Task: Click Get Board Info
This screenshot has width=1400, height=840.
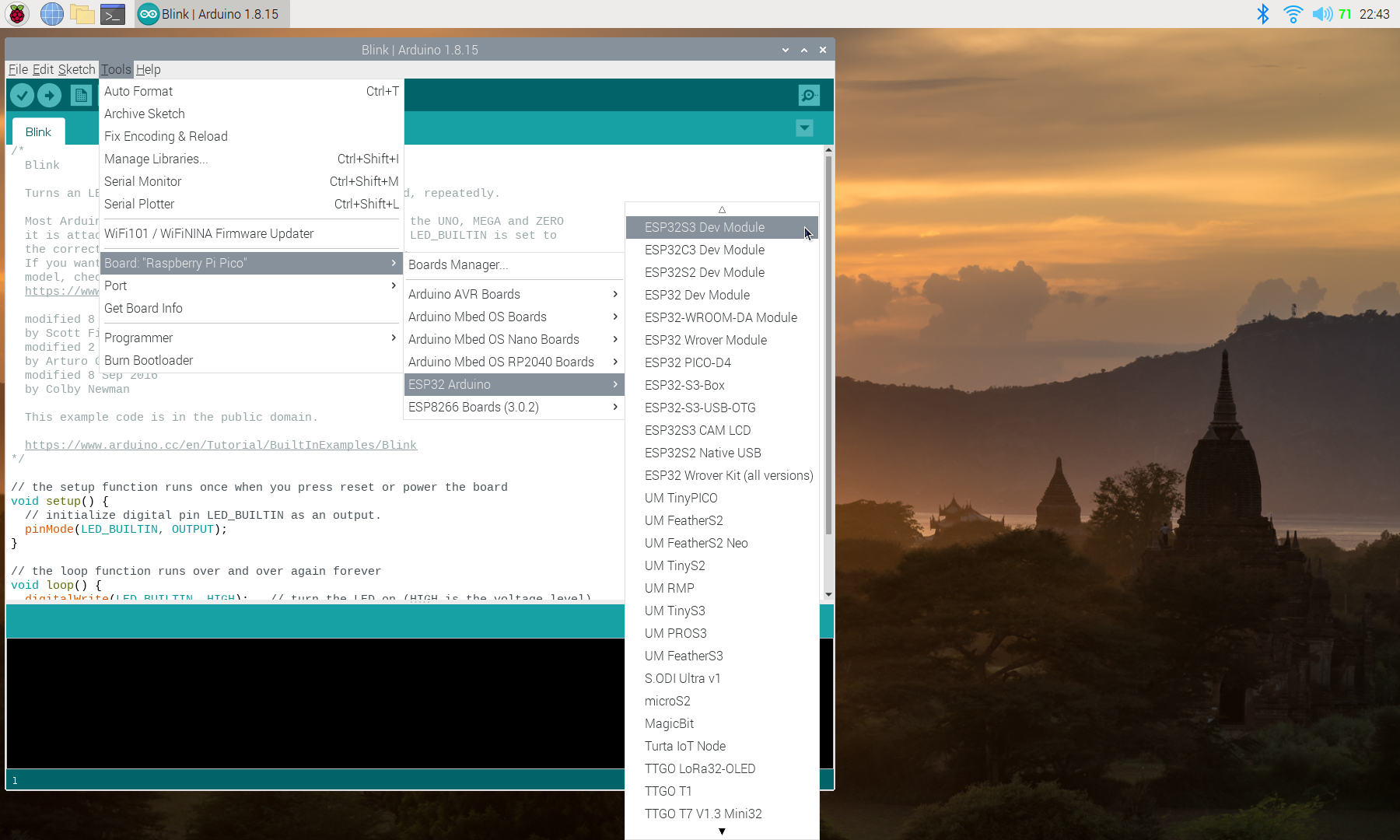Action: (251, 308)
